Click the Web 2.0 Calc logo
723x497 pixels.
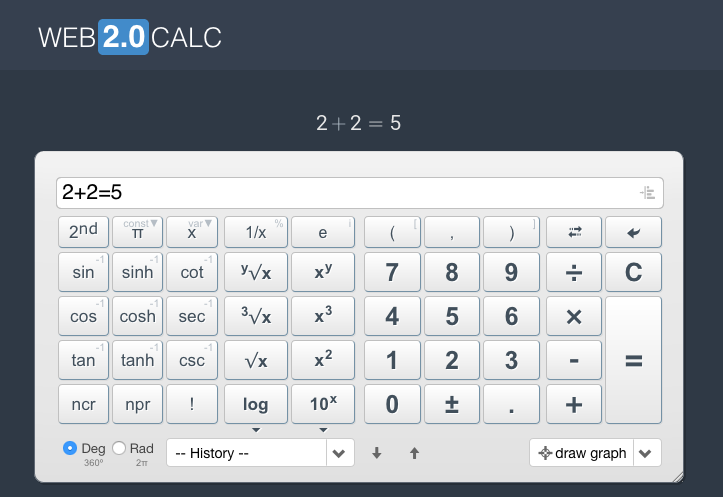[130, 37]
